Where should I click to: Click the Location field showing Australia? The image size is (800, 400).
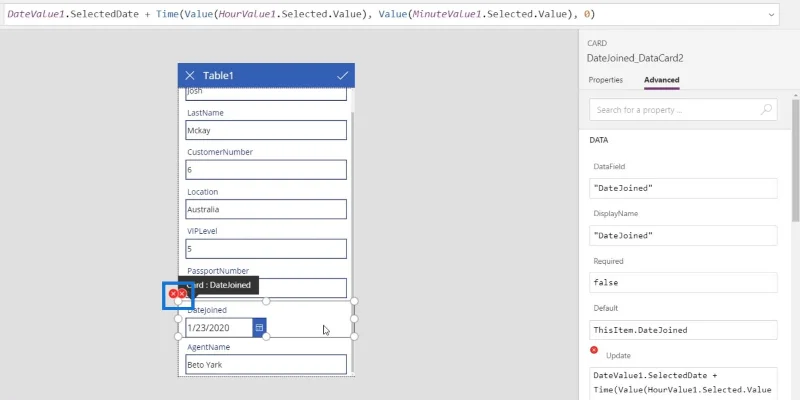click(x=266, y=209)
